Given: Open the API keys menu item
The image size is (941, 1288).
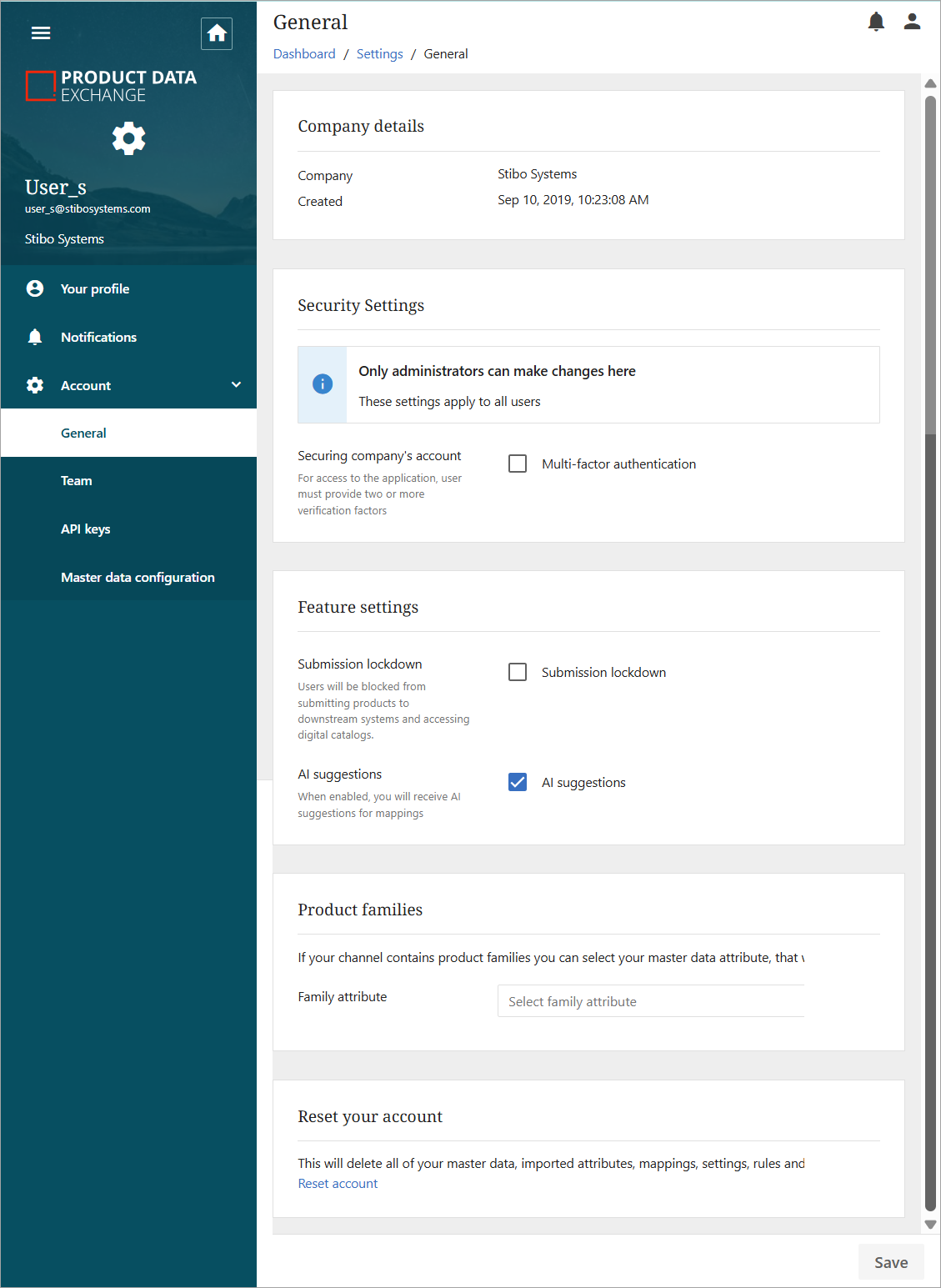Looking at the screenshot, I should (86, 529).
